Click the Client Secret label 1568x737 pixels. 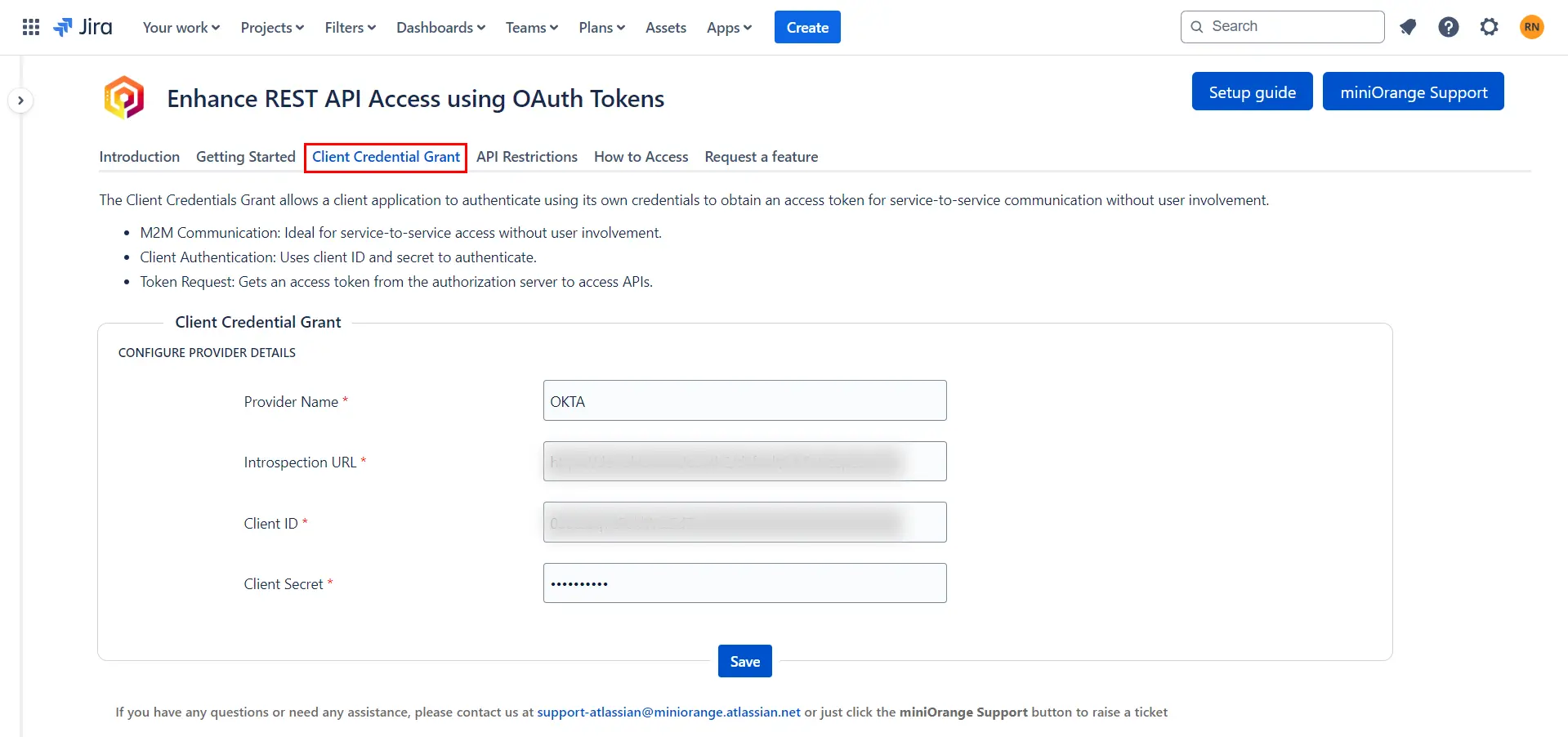288,584
